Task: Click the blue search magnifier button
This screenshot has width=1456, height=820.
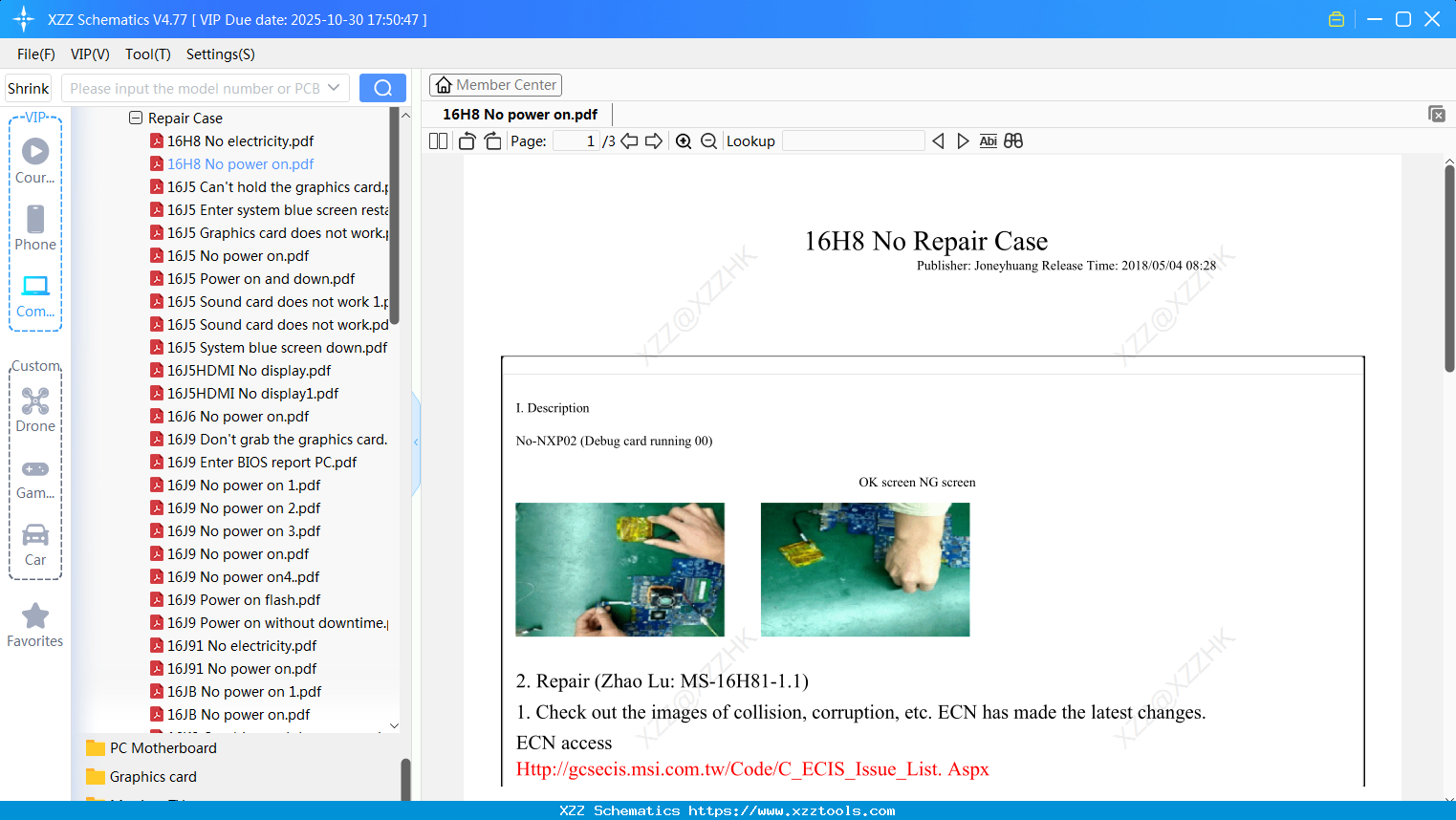Action: [x=382, y=88]
